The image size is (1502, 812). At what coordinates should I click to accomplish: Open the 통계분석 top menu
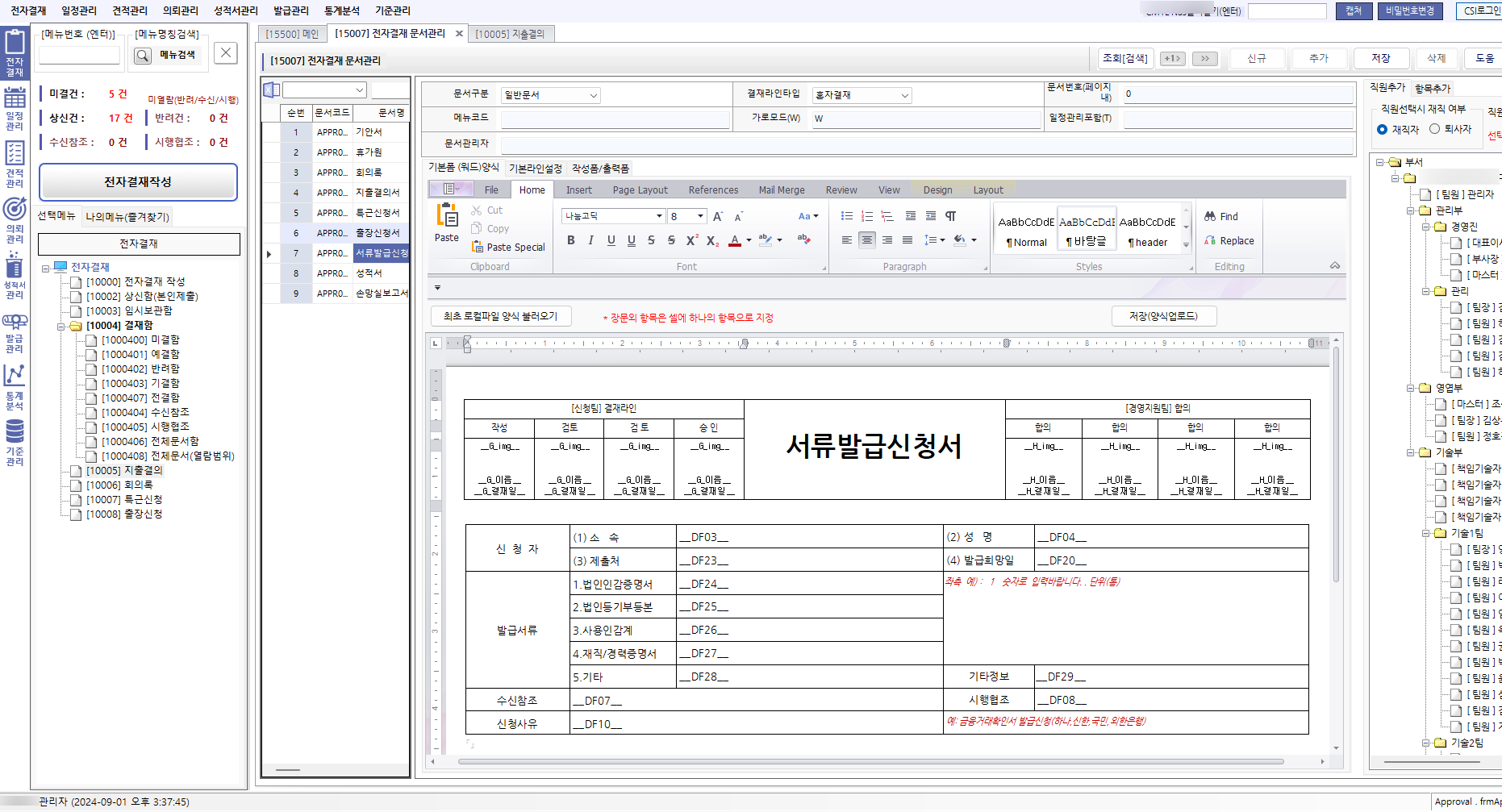point(341,10)
